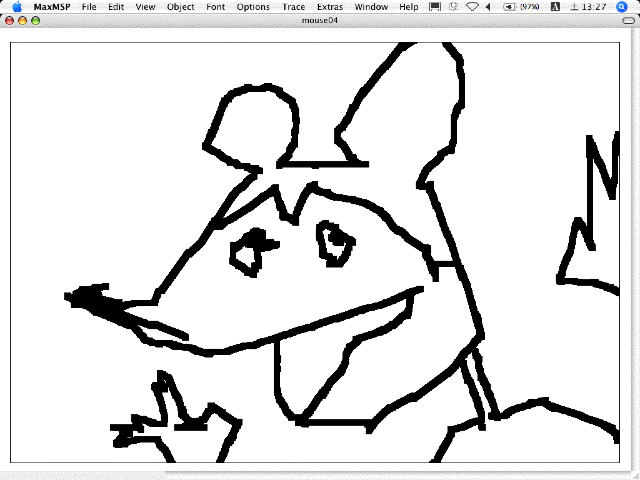The height and width of the screenshot is (480, 640).
Task: Open the Edit menu
Action: point(116,7)
